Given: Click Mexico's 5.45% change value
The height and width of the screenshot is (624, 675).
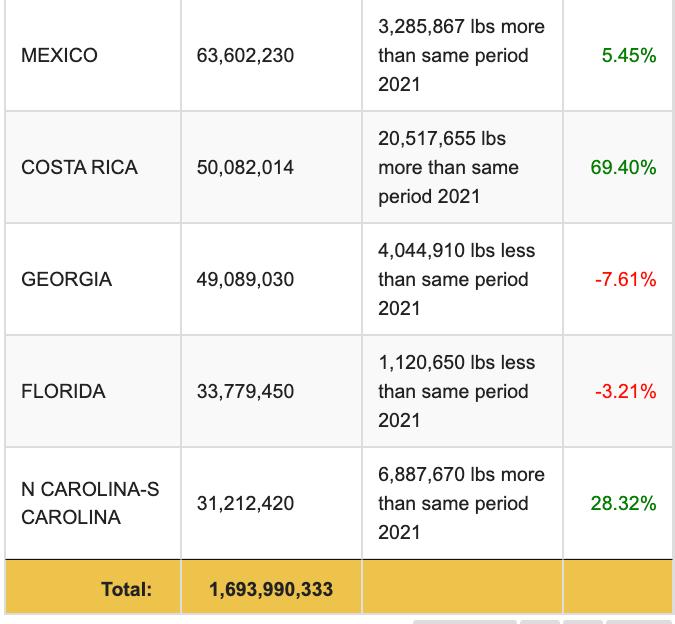Looking at the screenshot, I should (628, 55).
